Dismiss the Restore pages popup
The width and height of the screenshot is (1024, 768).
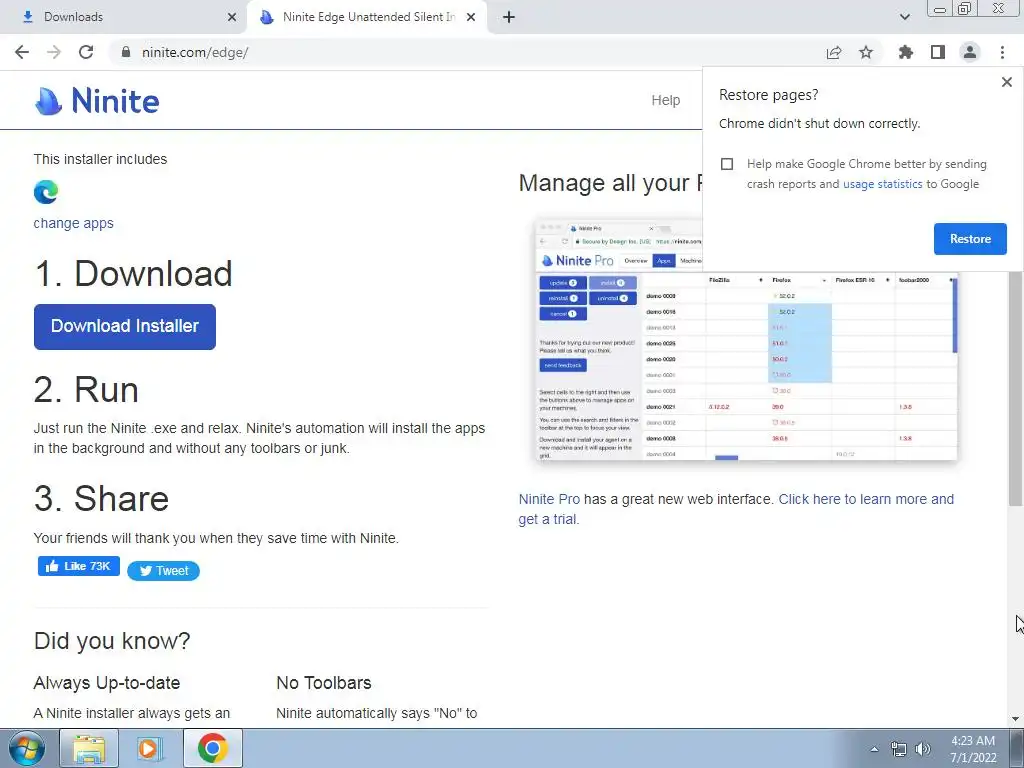(x=1007, y=82)
